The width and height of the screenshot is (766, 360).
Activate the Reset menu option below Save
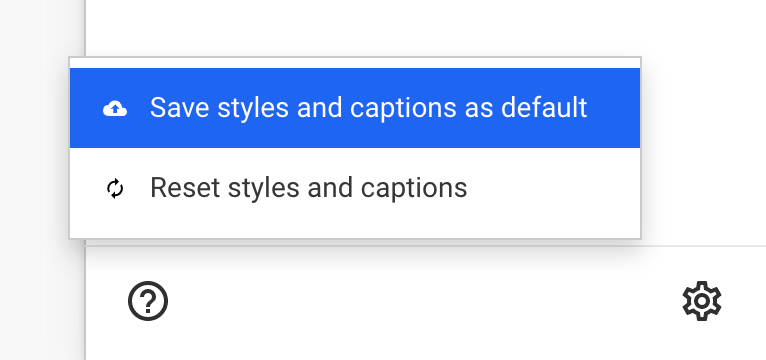click(x=355, y=188)
